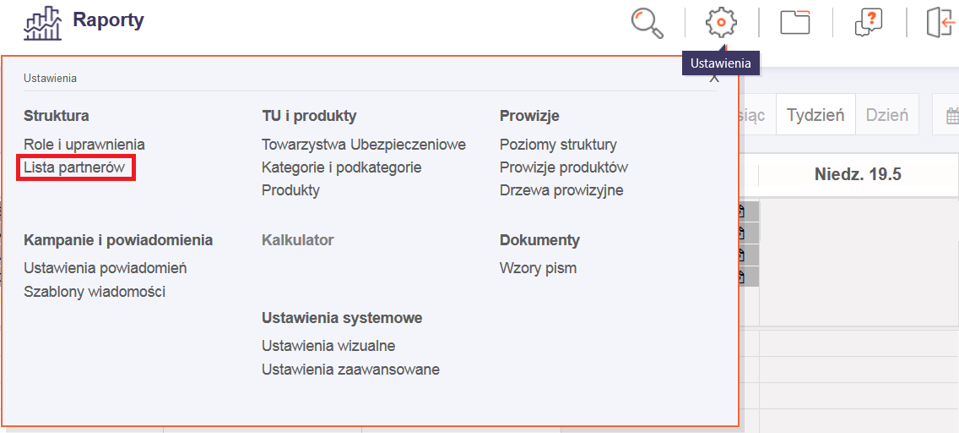Open the folder icon in header

[x=795, y=22]
